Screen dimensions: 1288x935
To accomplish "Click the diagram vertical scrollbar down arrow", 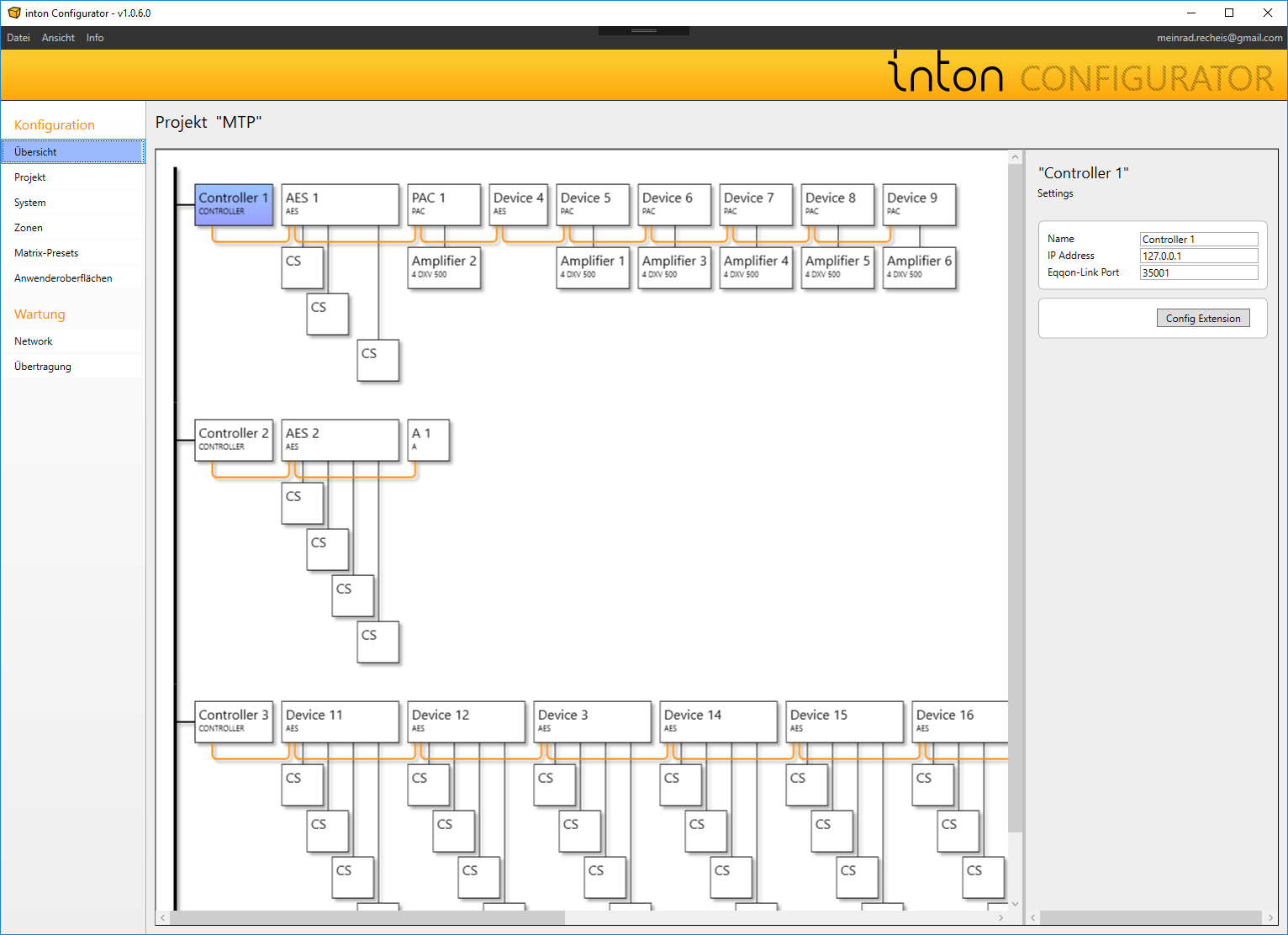I will (x=1015, y=904).
